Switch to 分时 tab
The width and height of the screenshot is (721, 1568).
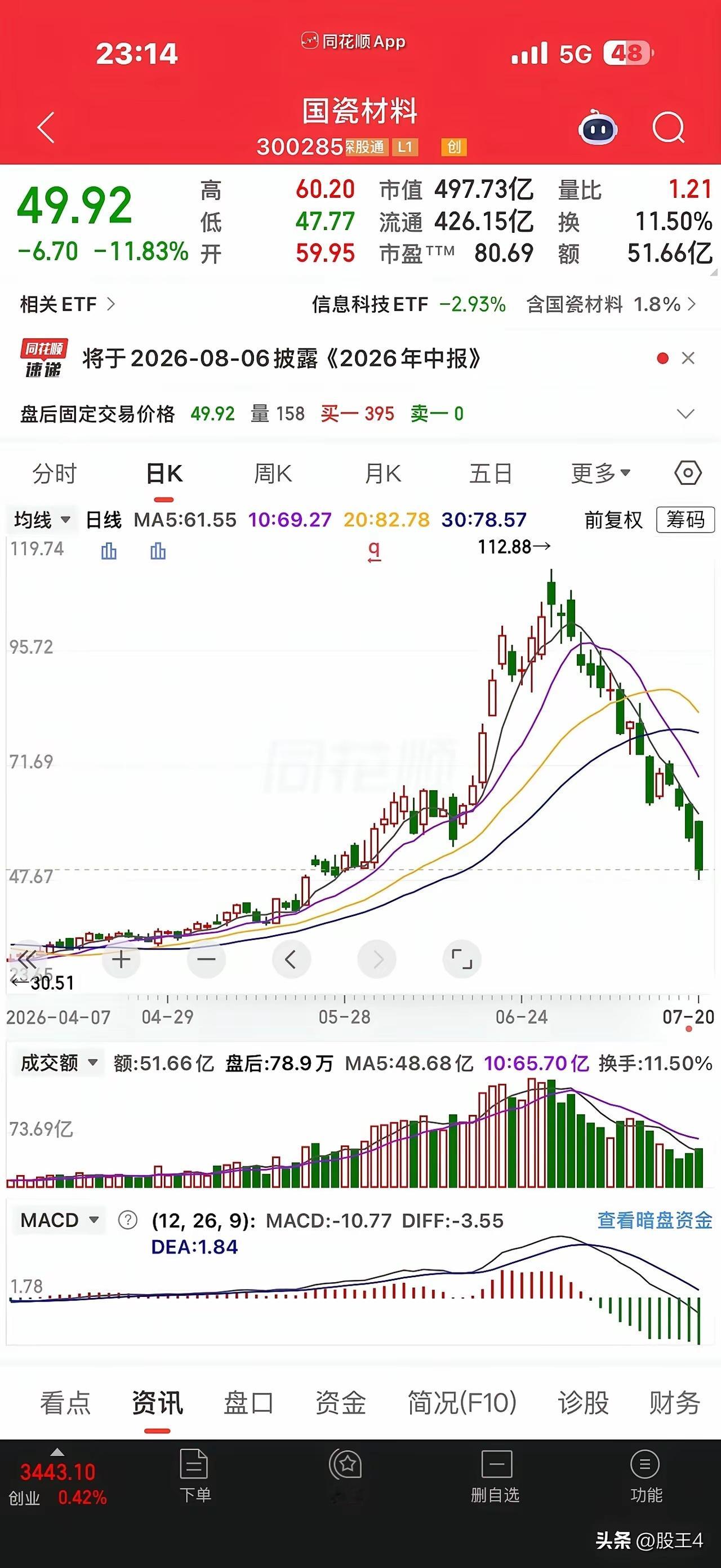tap(55, 473)
